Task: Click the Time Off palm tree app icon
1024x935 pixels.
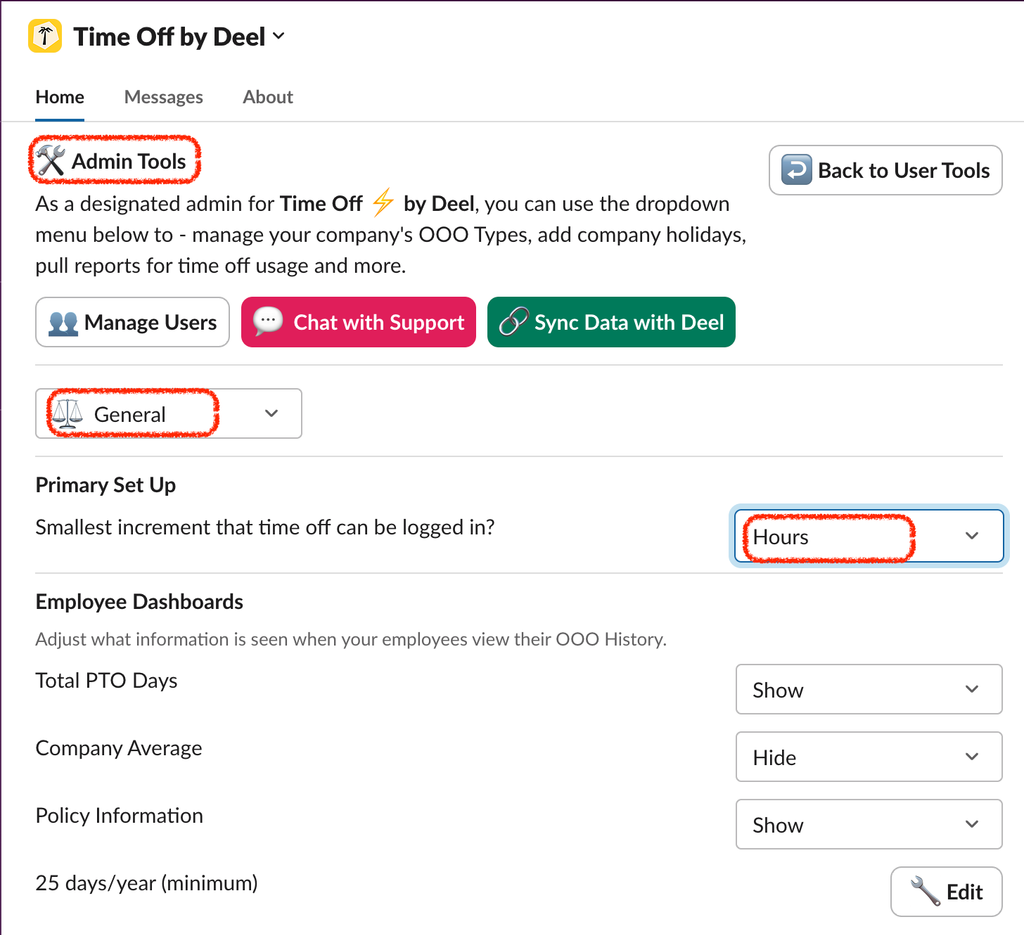Action: 45,37
